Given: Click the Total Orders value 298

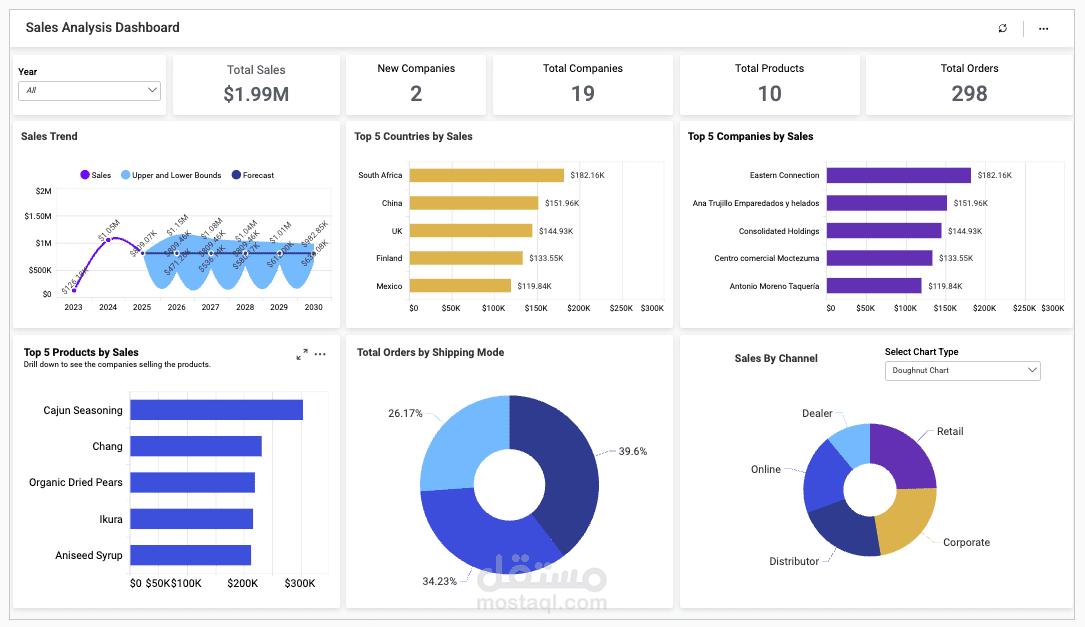Looking at the screenshot, I should 969,93.
